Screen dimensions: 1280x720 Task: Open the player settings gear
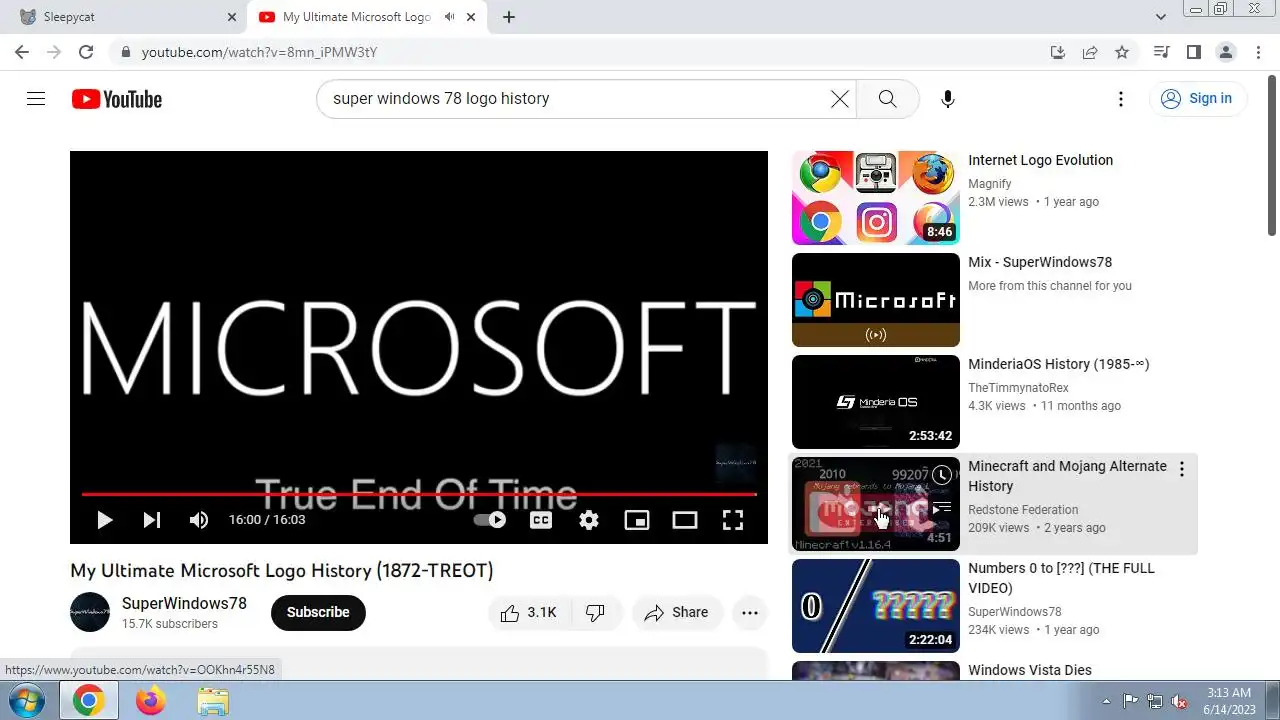589,520
